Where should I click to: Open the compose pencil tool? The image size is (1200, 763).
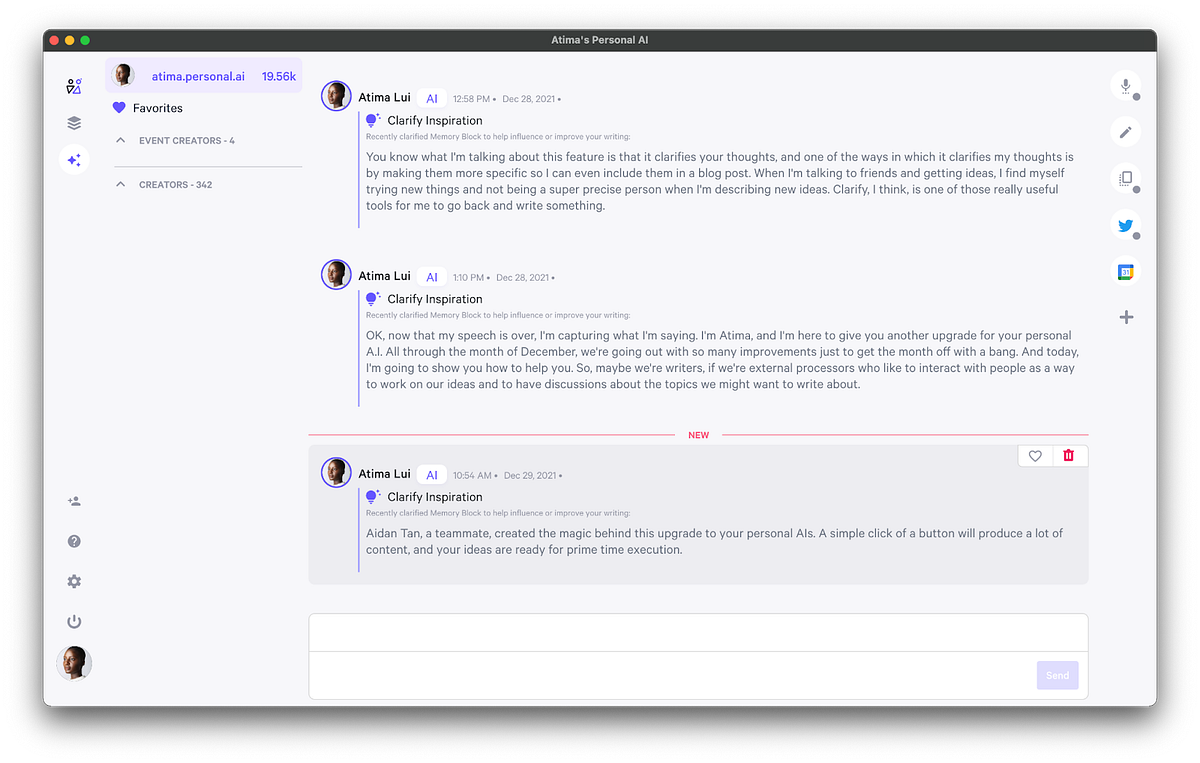(1125, 131)
